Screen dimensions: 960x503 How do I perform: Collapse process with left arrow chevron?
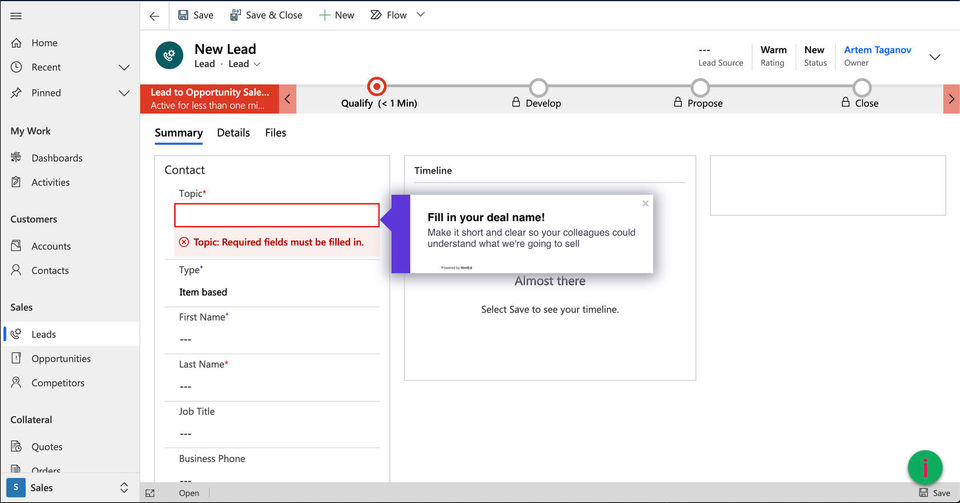(288, 99)
